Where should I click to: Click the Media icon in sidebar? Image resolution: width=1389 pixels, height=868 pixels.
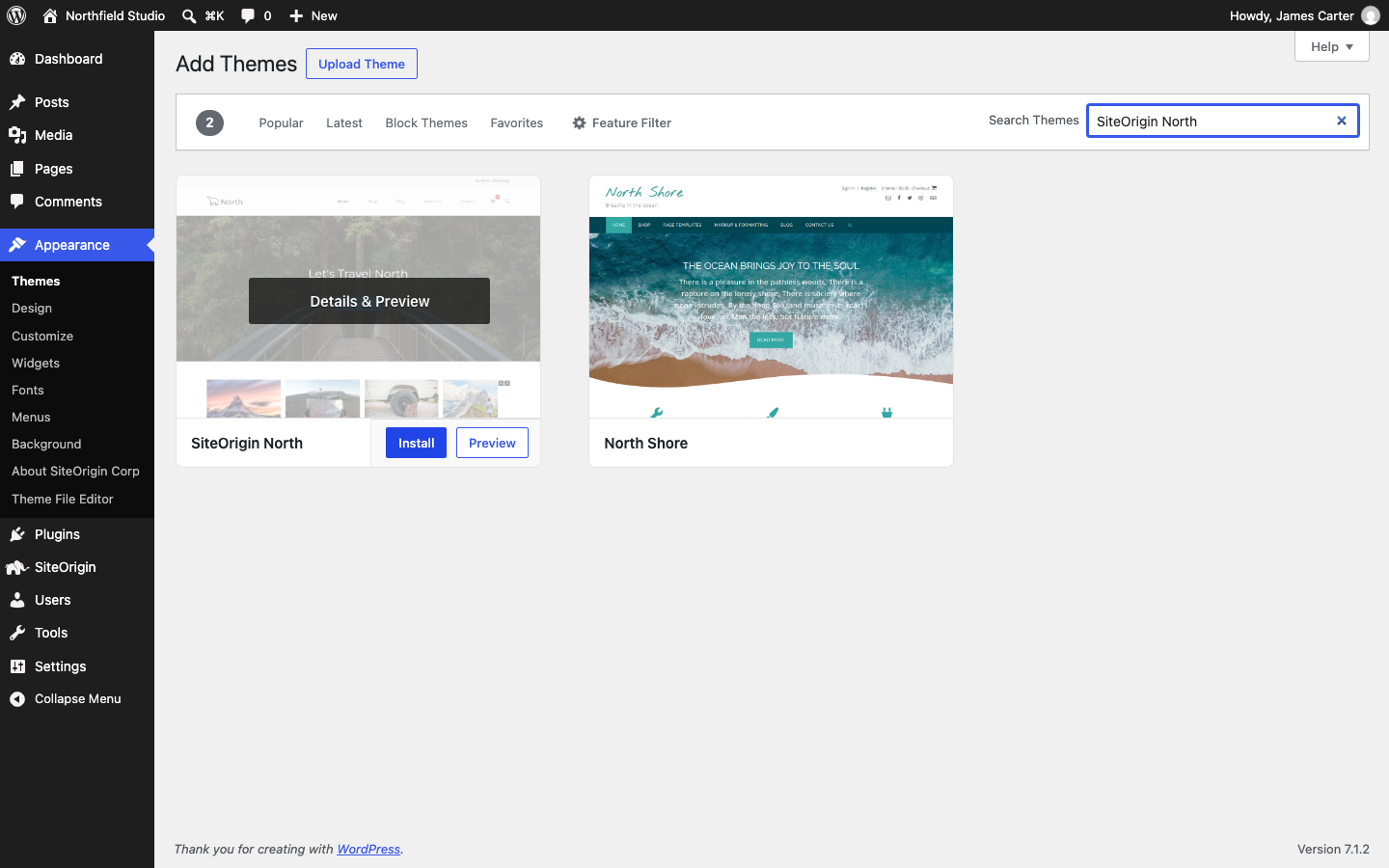[17, 135]
